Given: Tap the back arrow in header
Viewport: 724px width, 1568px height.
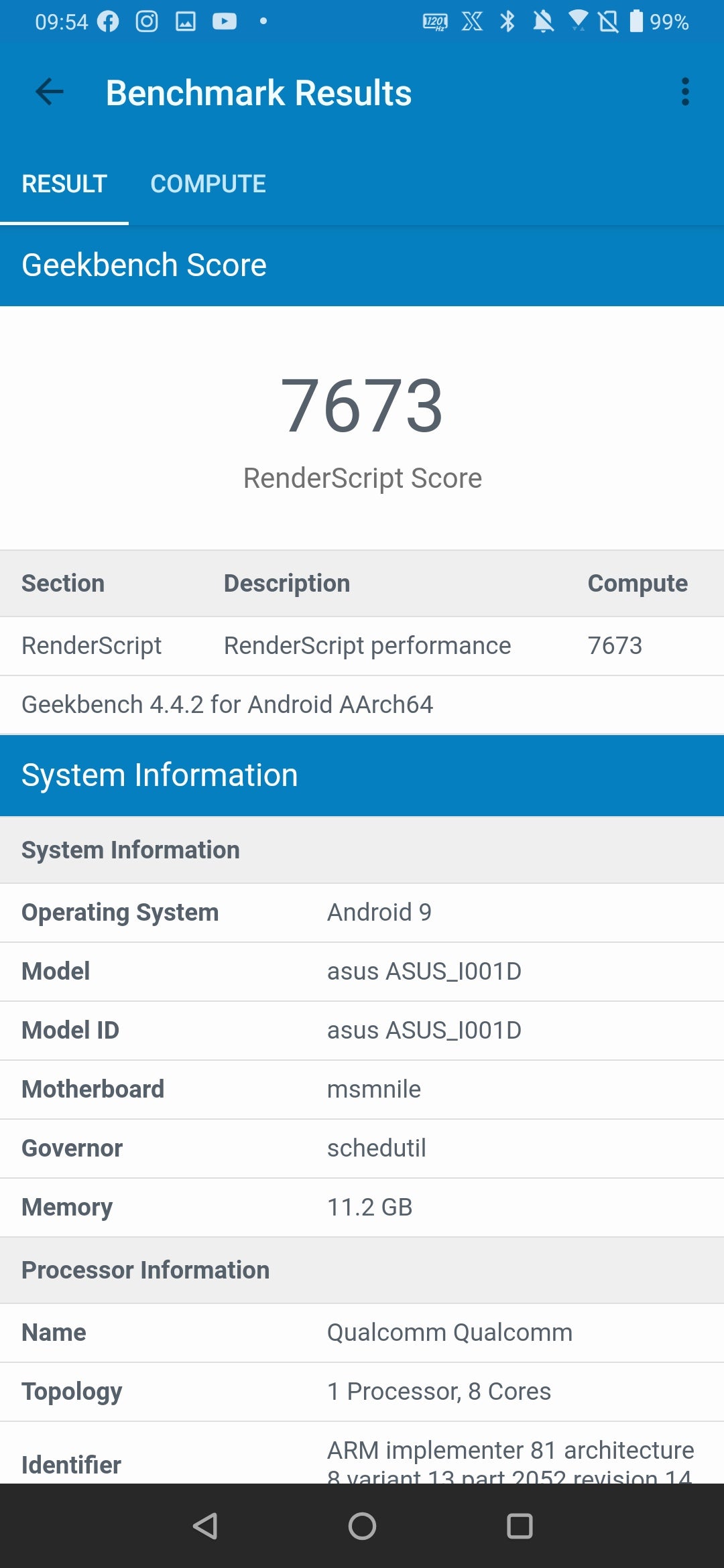Looking at the screenshot, I should [50, 92].
